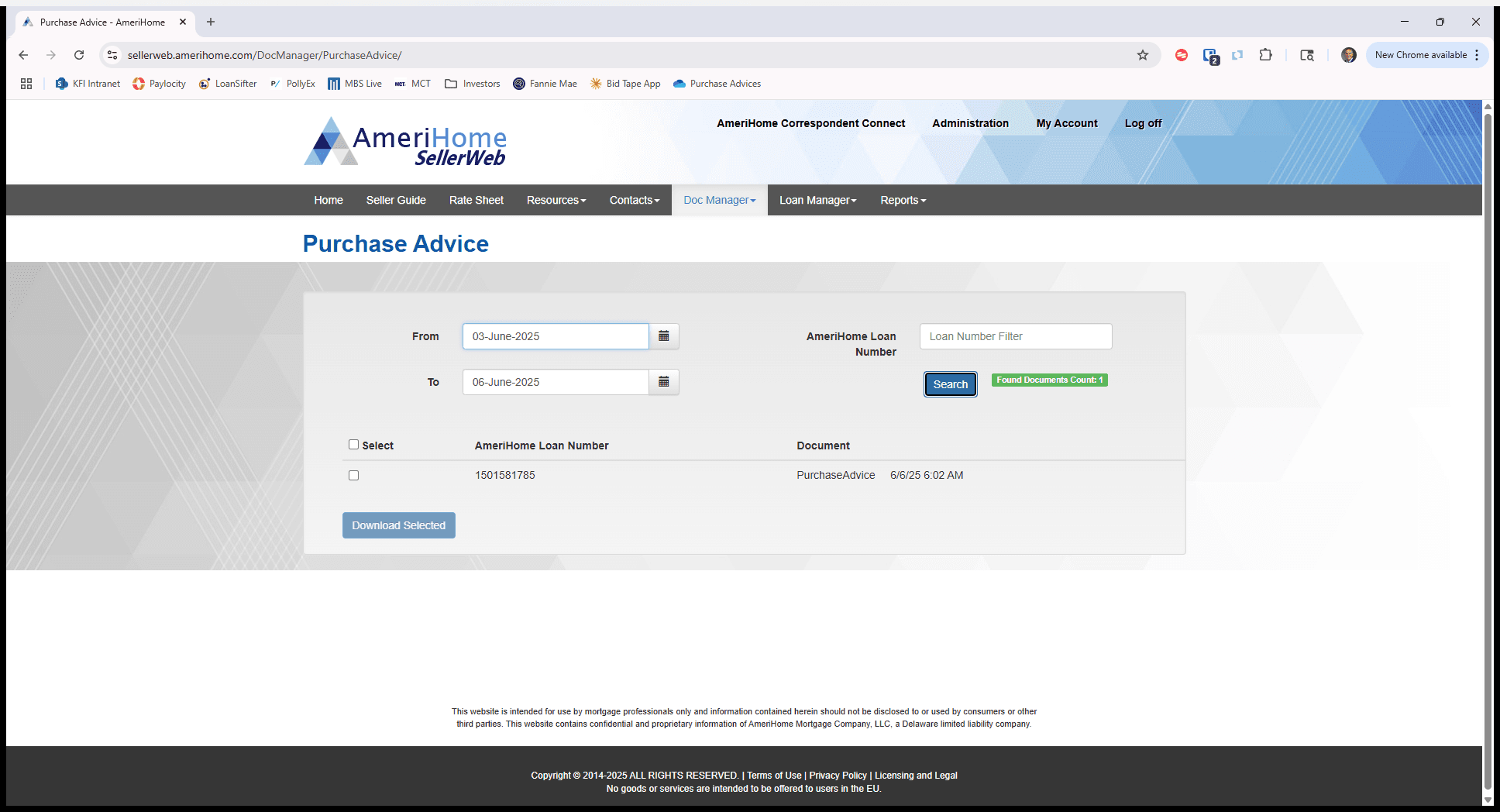Bookmark this page with the star
Screen dimensions: 1500x812
point(1143,55)
